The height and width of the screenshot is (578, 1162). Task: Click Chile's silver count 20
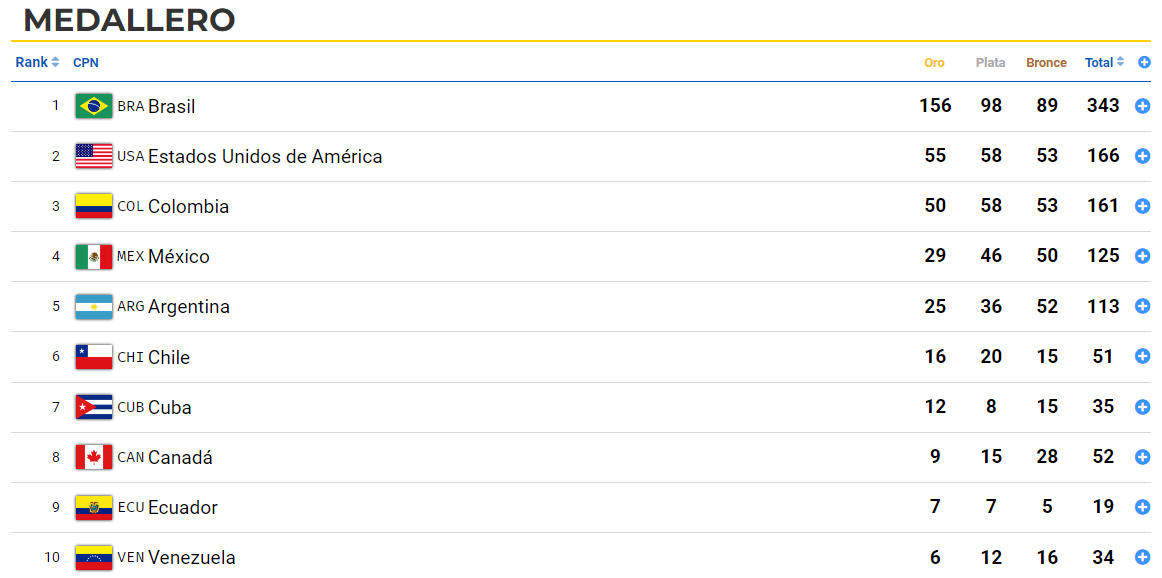tap(991, 356)
